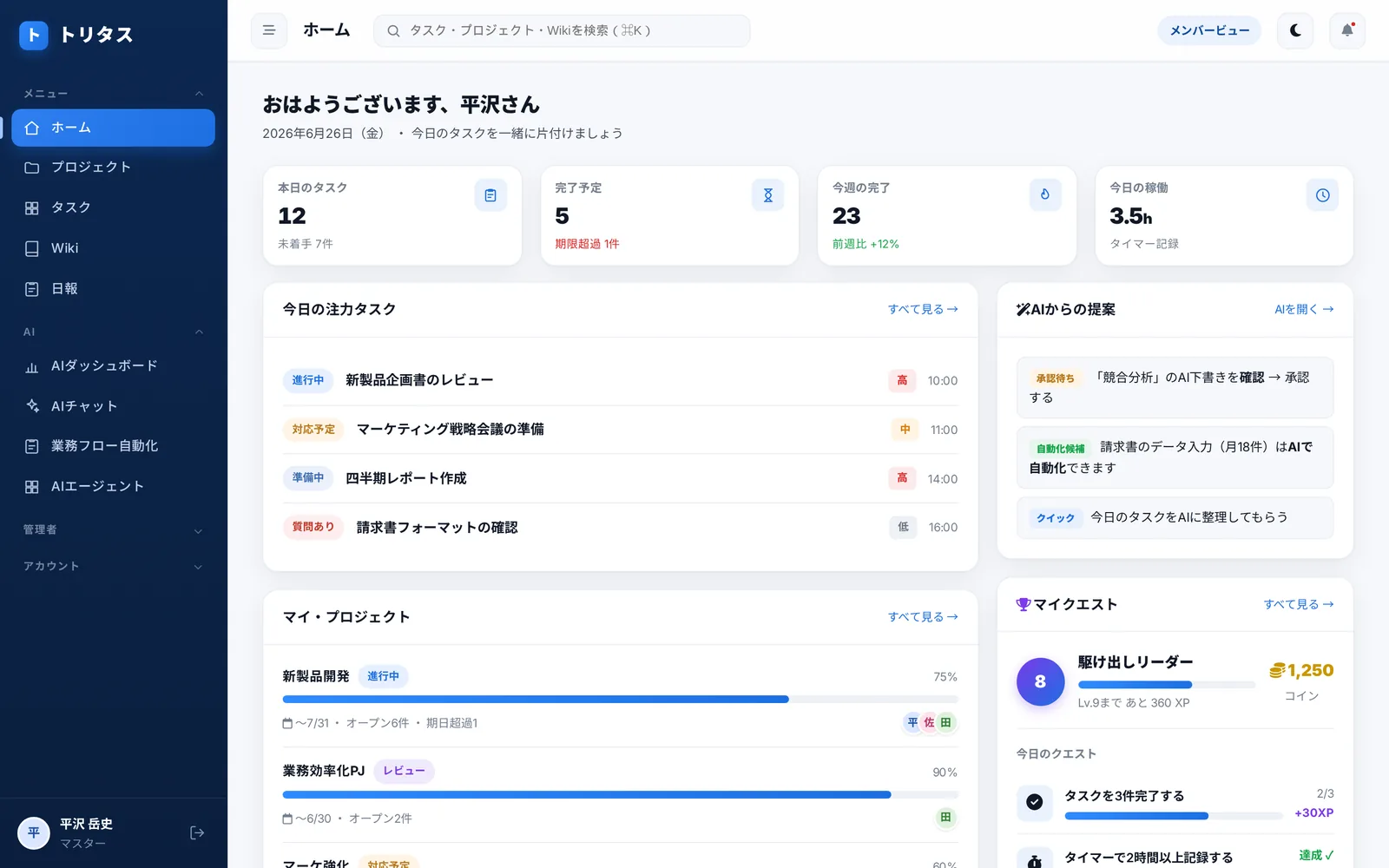Click 期限超過 1件 text

(x=587, y=244)
